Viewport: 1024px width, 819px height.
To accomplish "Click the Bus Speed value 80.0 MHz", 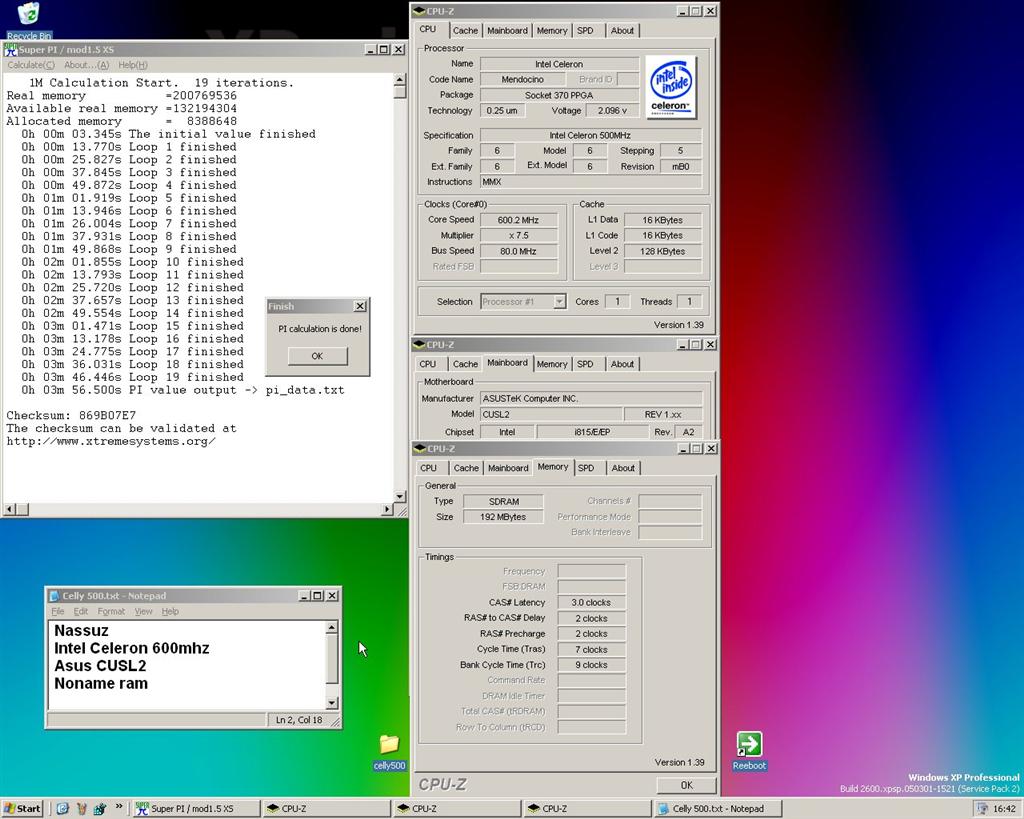I will [519, 251].
